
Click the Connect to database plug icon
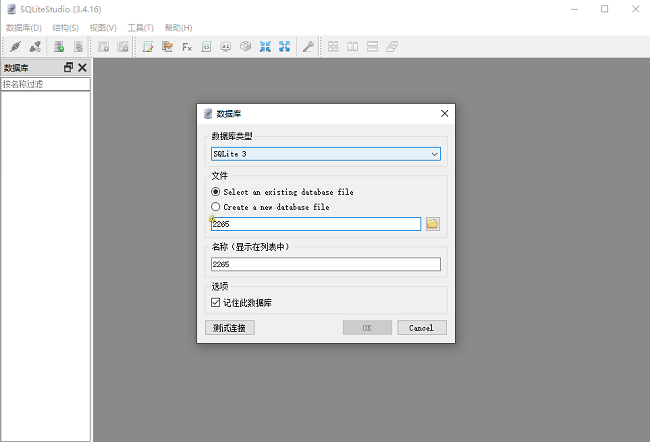pyautogui.click(x=15, y=46)
